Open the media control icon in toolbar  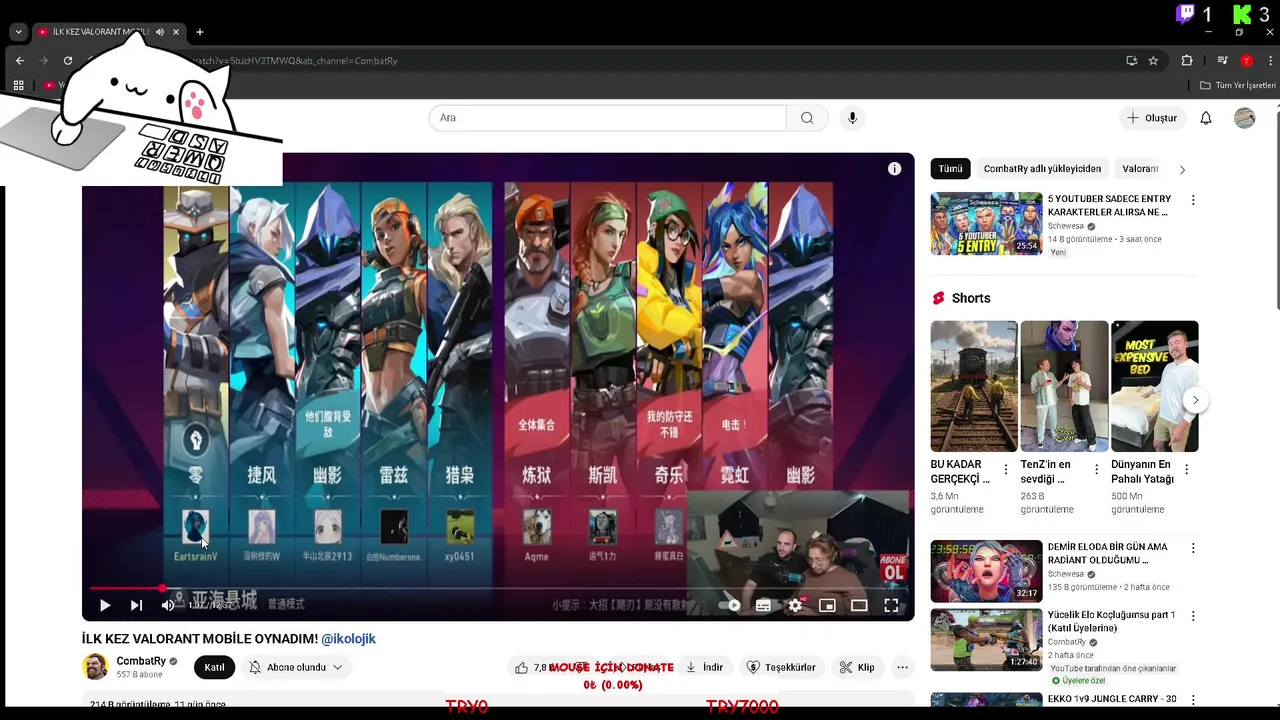[x=1222, y=60]
